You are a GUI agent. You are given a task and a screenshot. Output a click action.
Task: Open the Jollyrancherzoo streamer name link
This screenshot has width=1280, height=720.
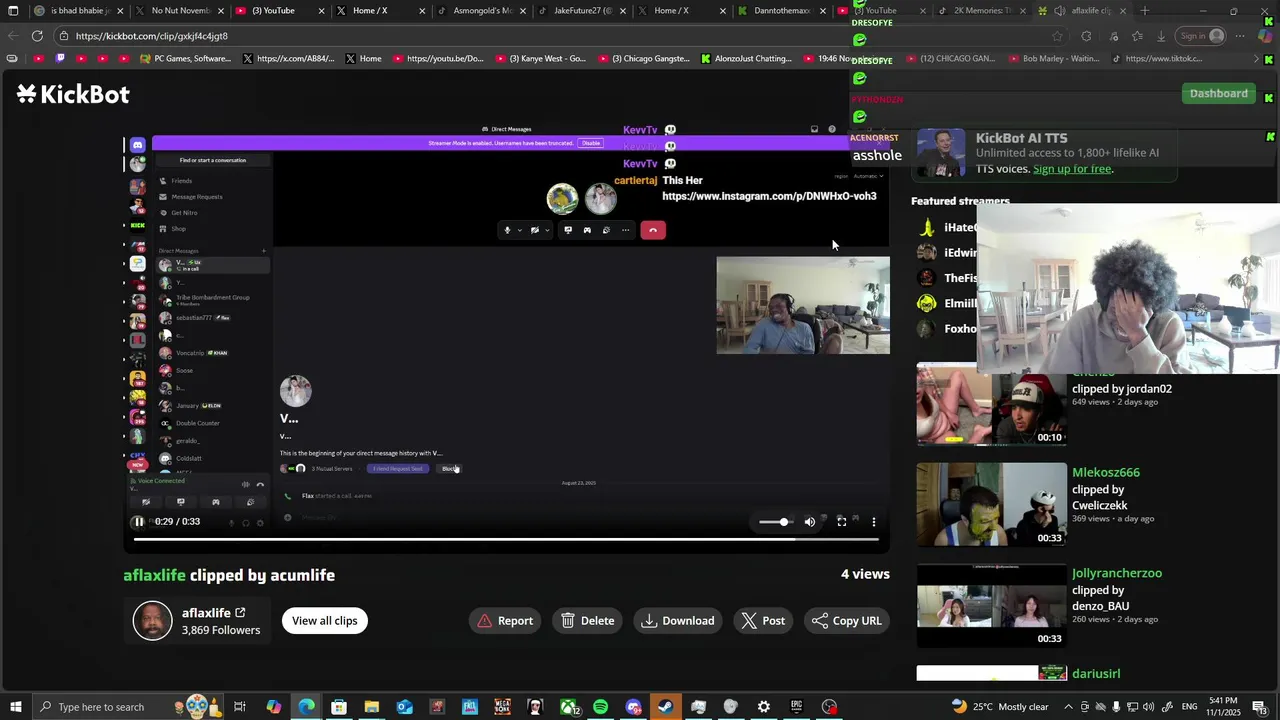click(1117, 573)
